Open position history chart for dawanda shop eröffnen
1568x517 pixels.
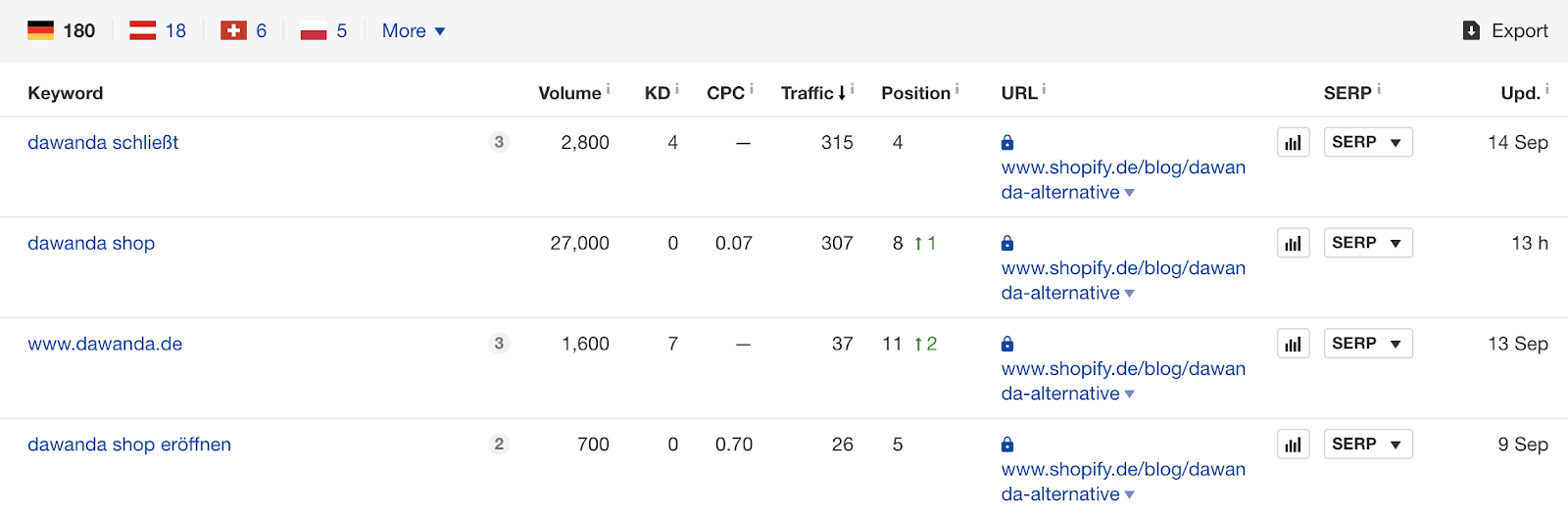(1294, 446)
